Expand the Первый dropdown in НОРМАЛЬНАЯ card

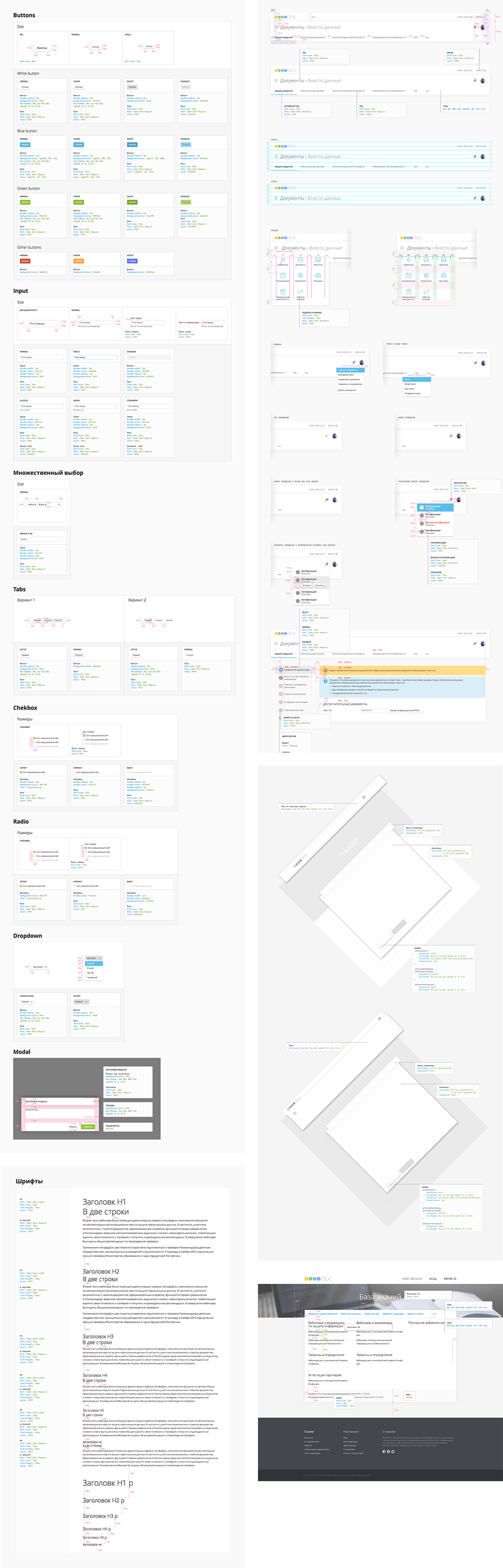click(27, 1001)
